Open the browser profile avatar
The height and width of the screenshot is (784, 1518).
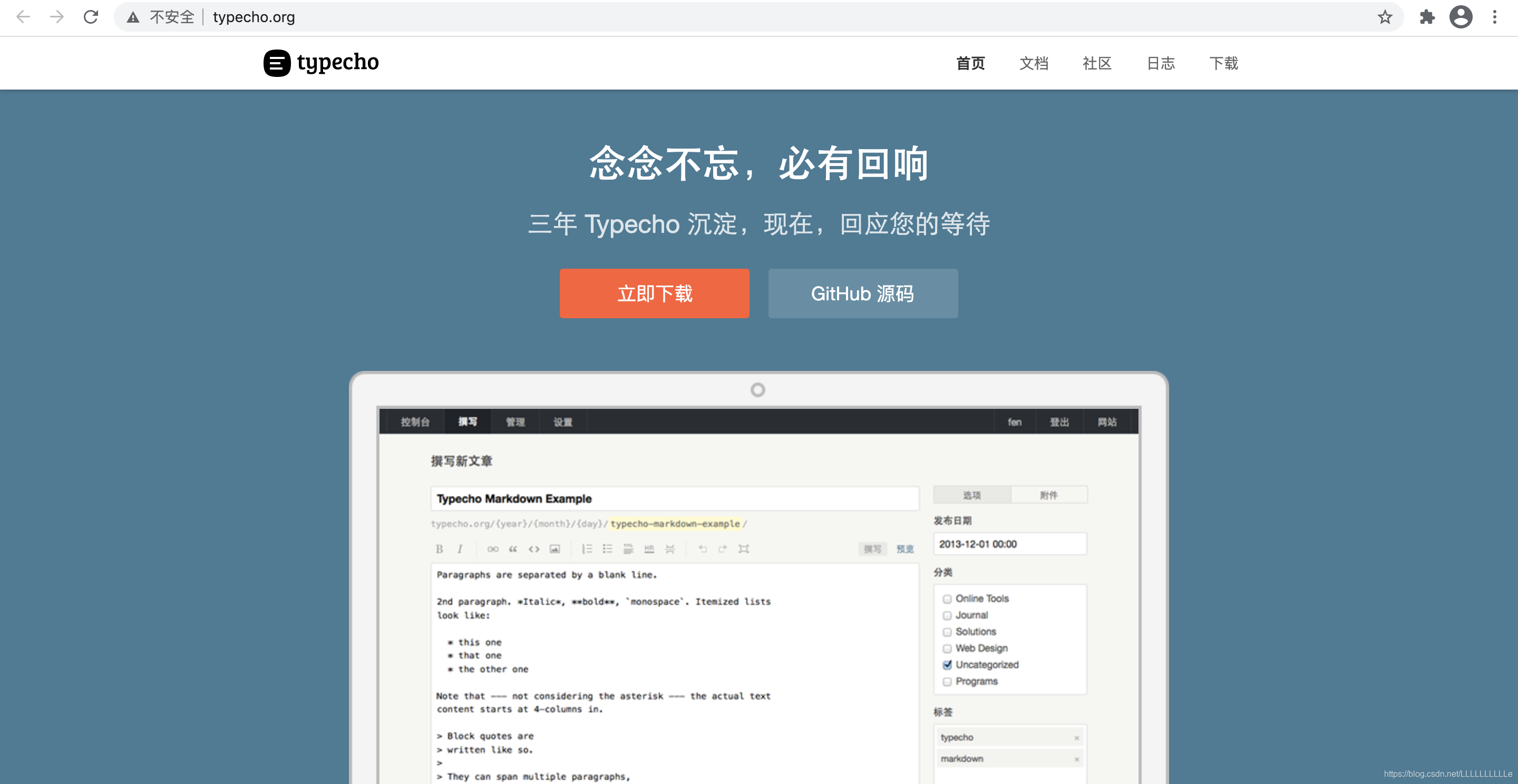(1461, 17)
